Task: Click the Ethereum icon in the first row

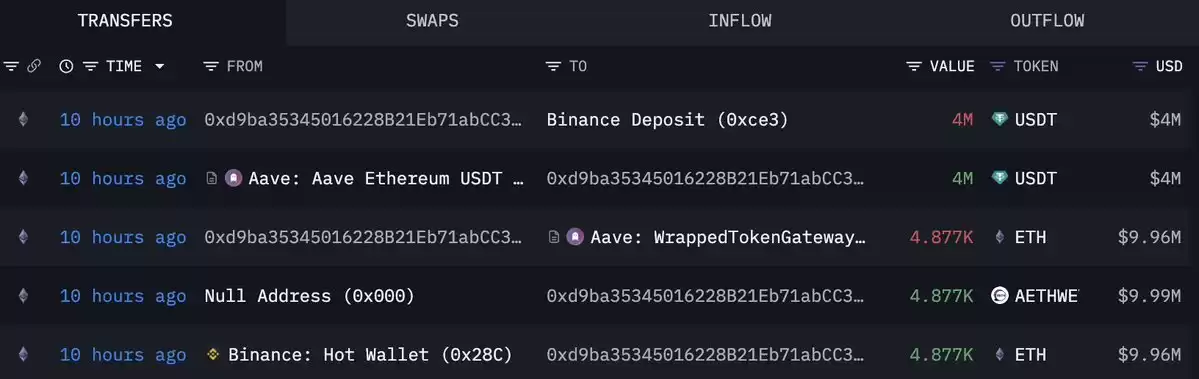Action: click(x=23, y=119)
